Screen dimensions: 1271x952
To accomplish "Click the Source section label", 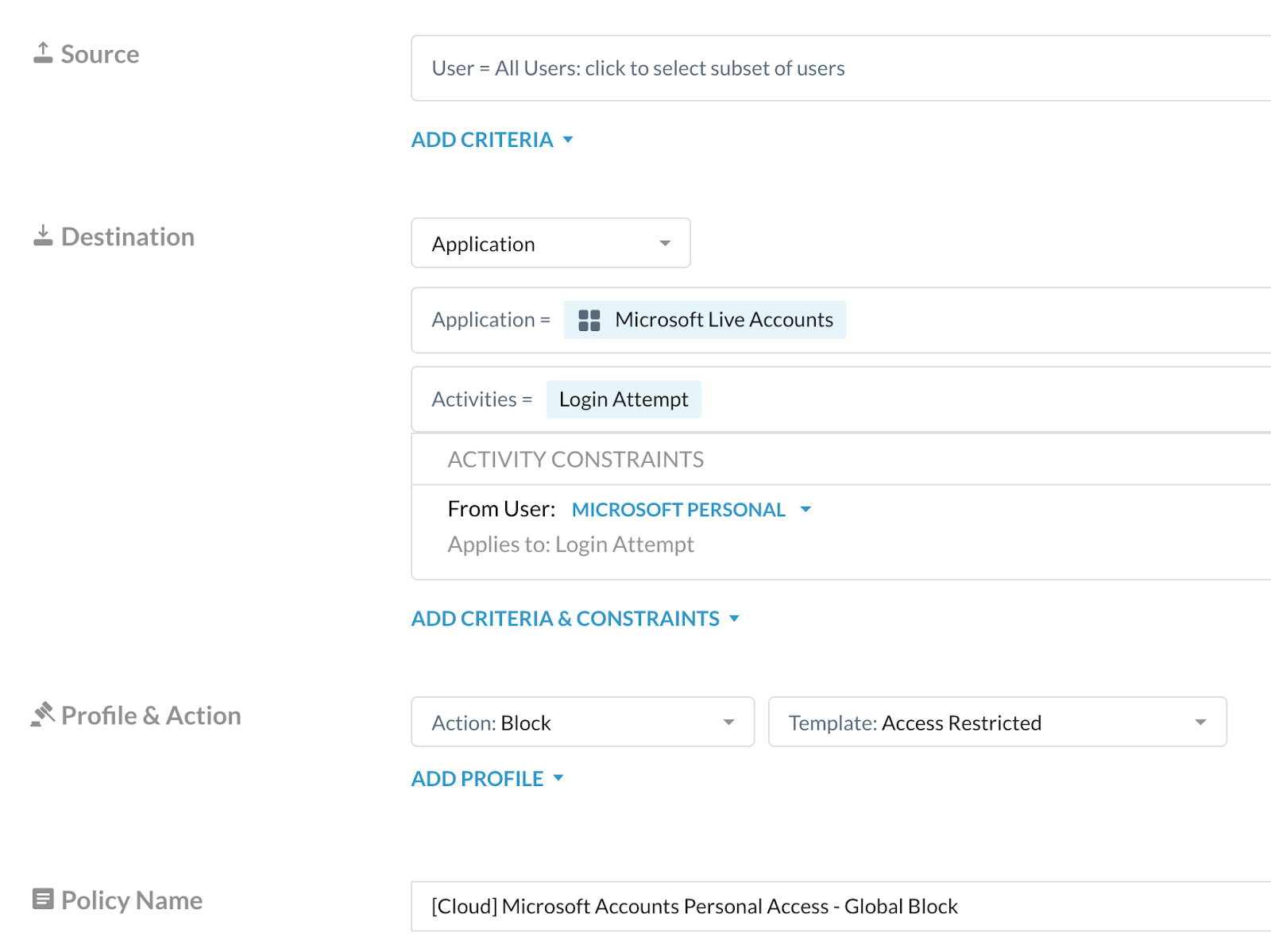I will click(100, 54).
